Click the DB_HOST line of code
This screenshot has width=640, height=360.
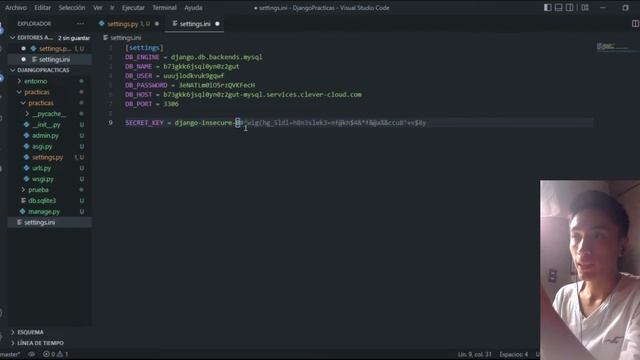coord(243,95)
